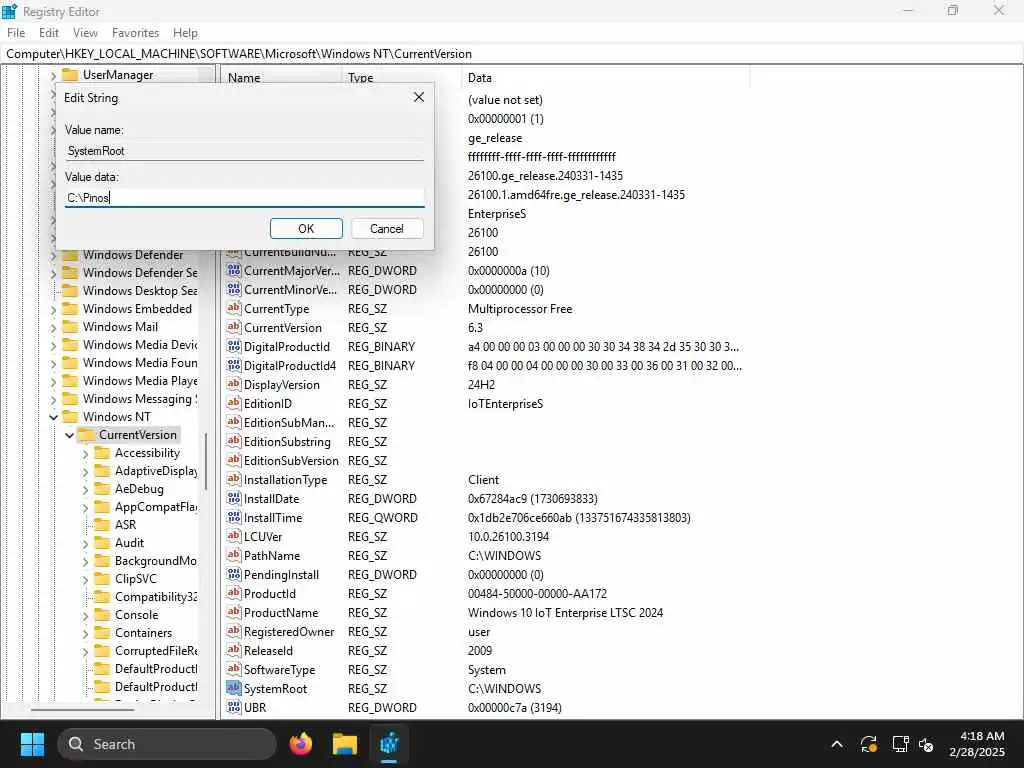Click the CurrentMinorVersion DWORD icon
This screenshot has width=1024, height=768.
[x=234, y=289]
